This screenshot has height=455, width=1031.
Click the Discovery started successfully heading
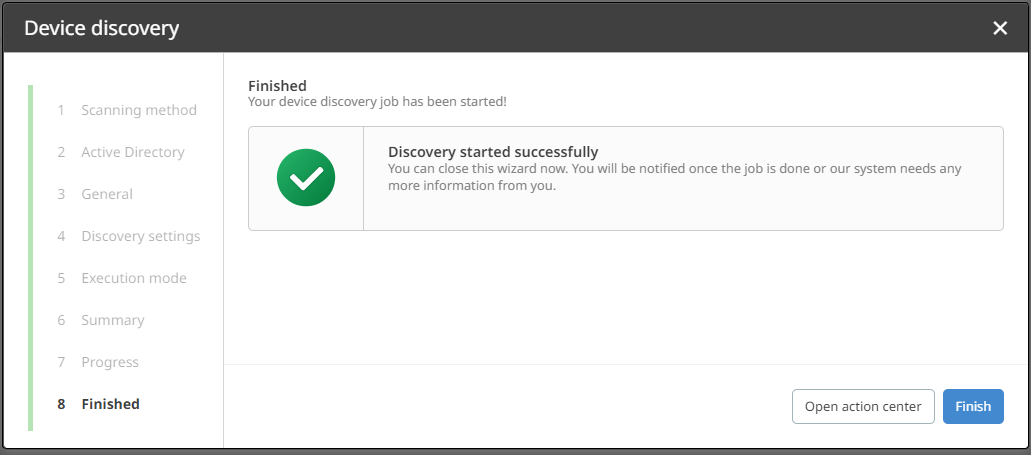coord(493,152)
